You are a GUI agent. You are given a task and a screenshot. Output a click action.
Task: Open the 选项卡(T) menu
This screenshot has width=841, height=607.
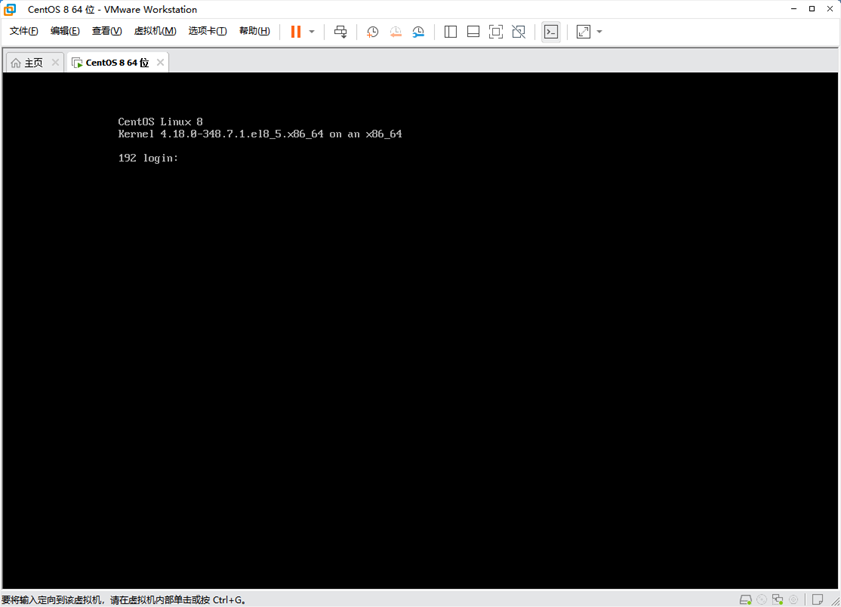pyautogui.click(x=208, y=31)
